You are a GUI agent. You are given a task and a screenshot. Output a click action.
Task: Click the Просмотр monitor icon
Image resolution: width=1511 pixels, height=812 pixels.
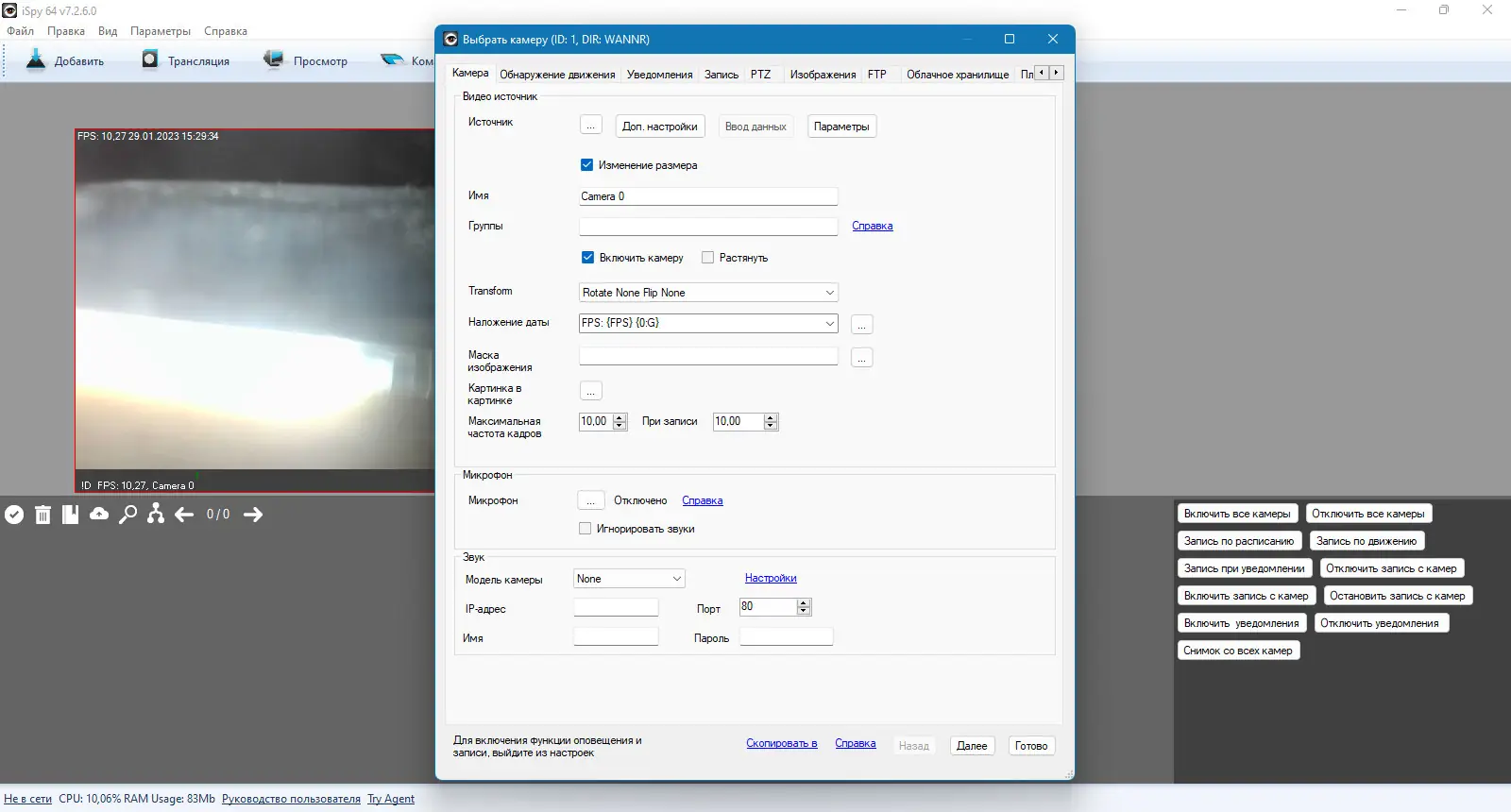pos(274,59)
